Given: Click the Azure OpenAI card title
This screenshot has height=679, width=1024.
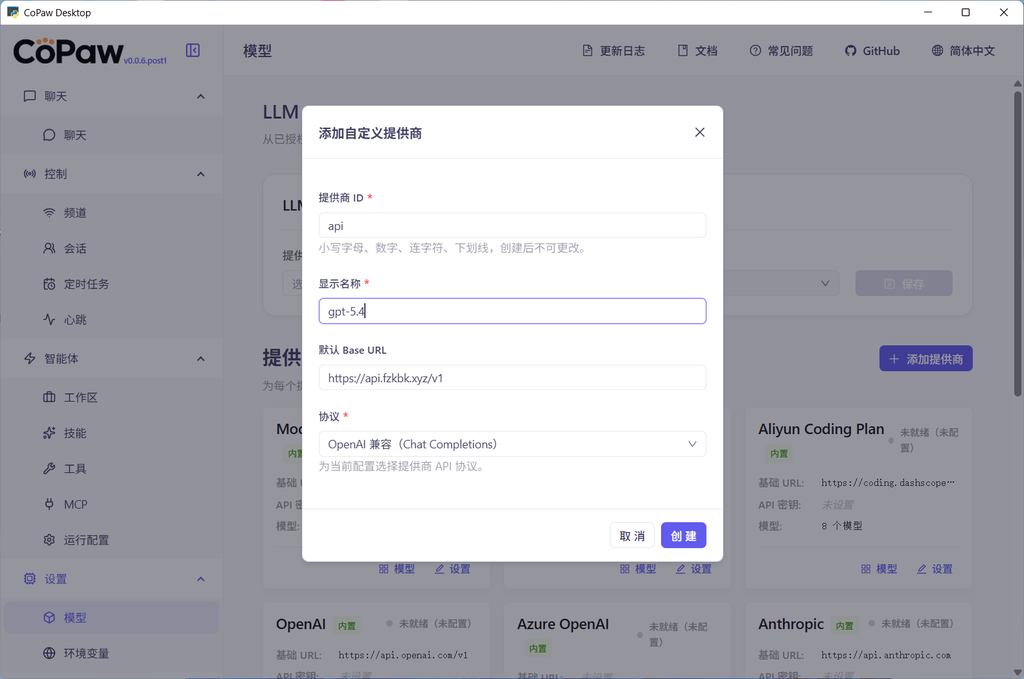Looking at the screenshot, I should tap(563, 624).
